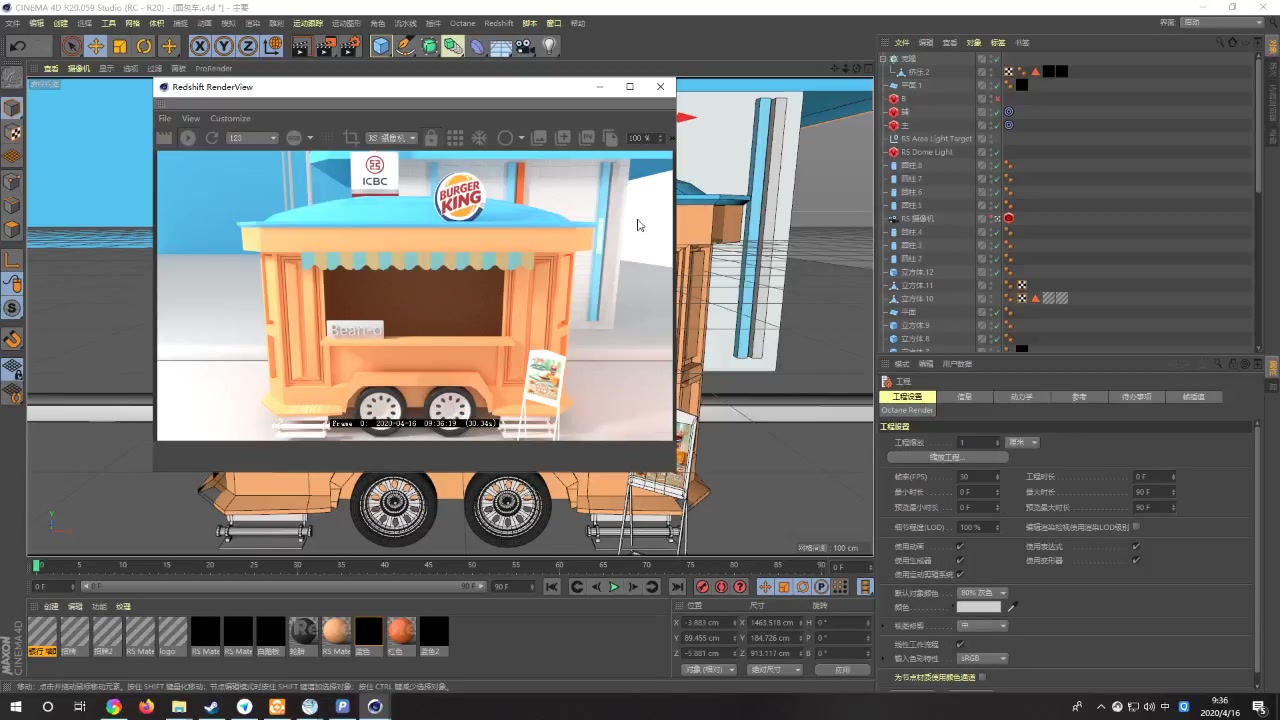Toggle the 使用表达式 checkbox
1280x720 pixels.
1136,547
